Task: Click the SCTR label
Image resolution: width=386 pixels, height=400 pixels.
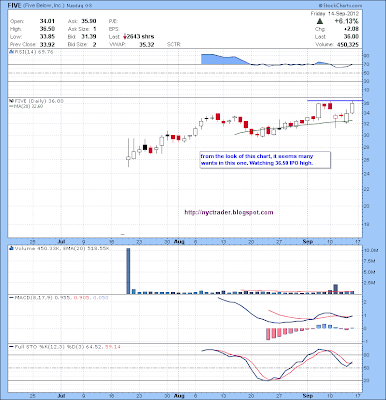Action: point(174,44)
